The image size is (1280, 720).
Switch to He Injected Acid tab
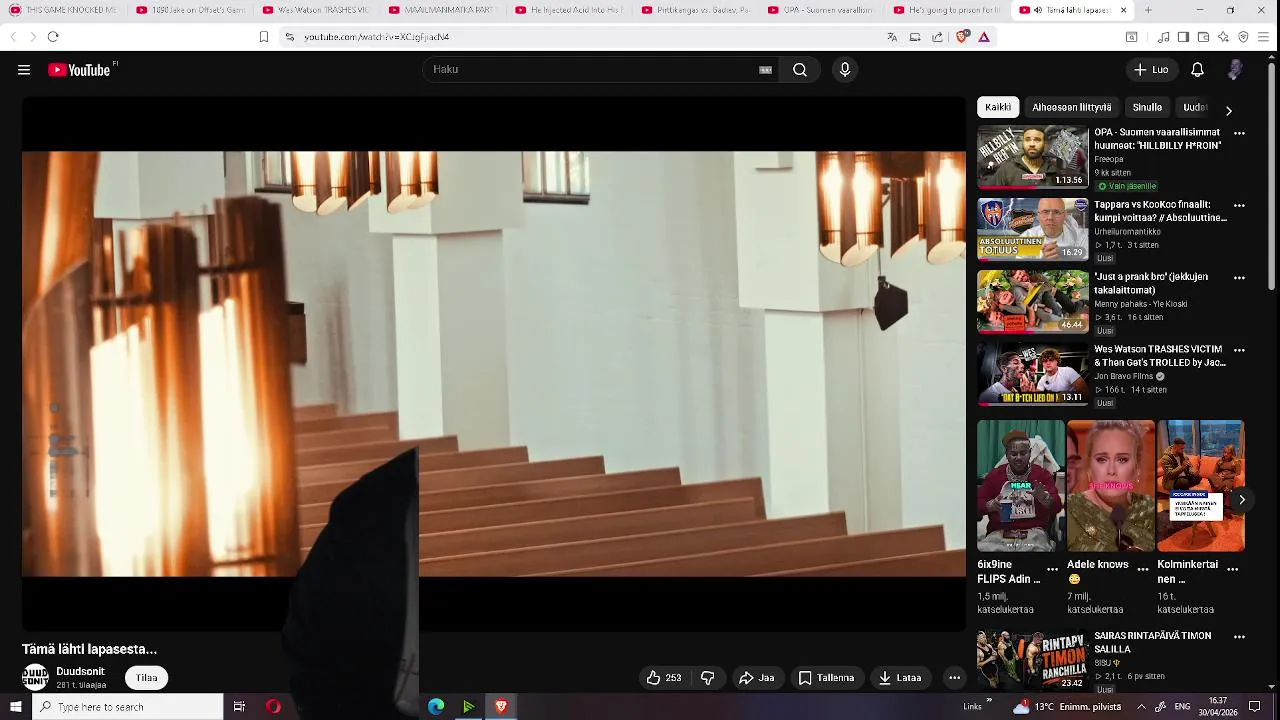click(568, 10)
